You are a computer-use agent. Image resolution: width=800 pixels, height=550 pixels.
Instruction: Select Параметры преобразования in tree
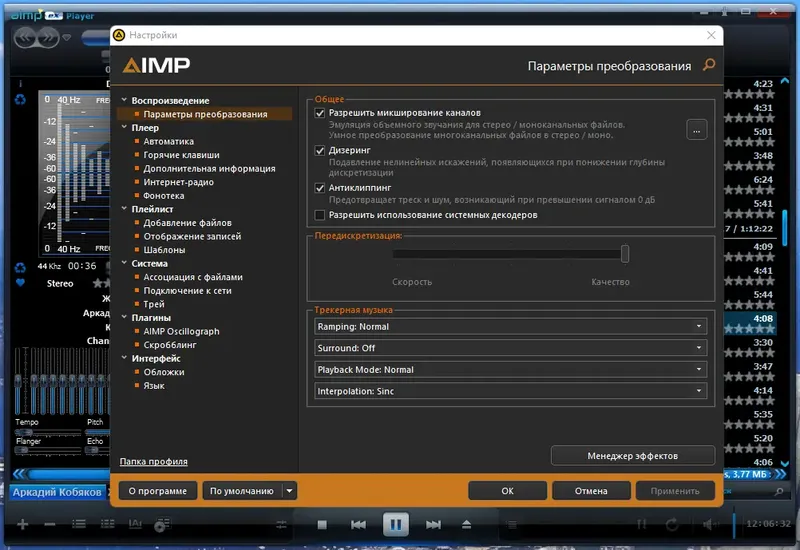point(205,114)
